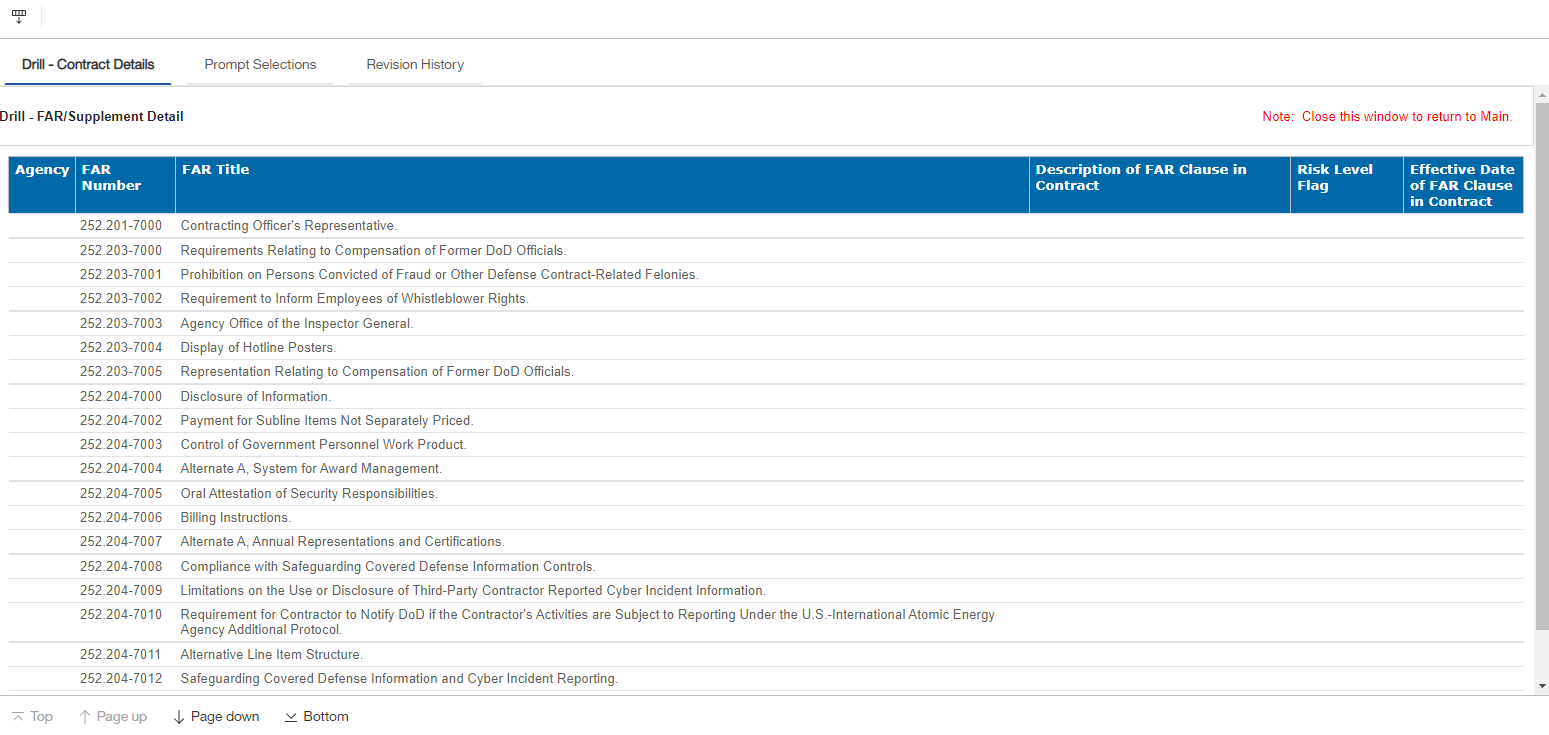Click the FAR Number column header
This screenshot has width=1549, height=735.
(x=111, y=178)
